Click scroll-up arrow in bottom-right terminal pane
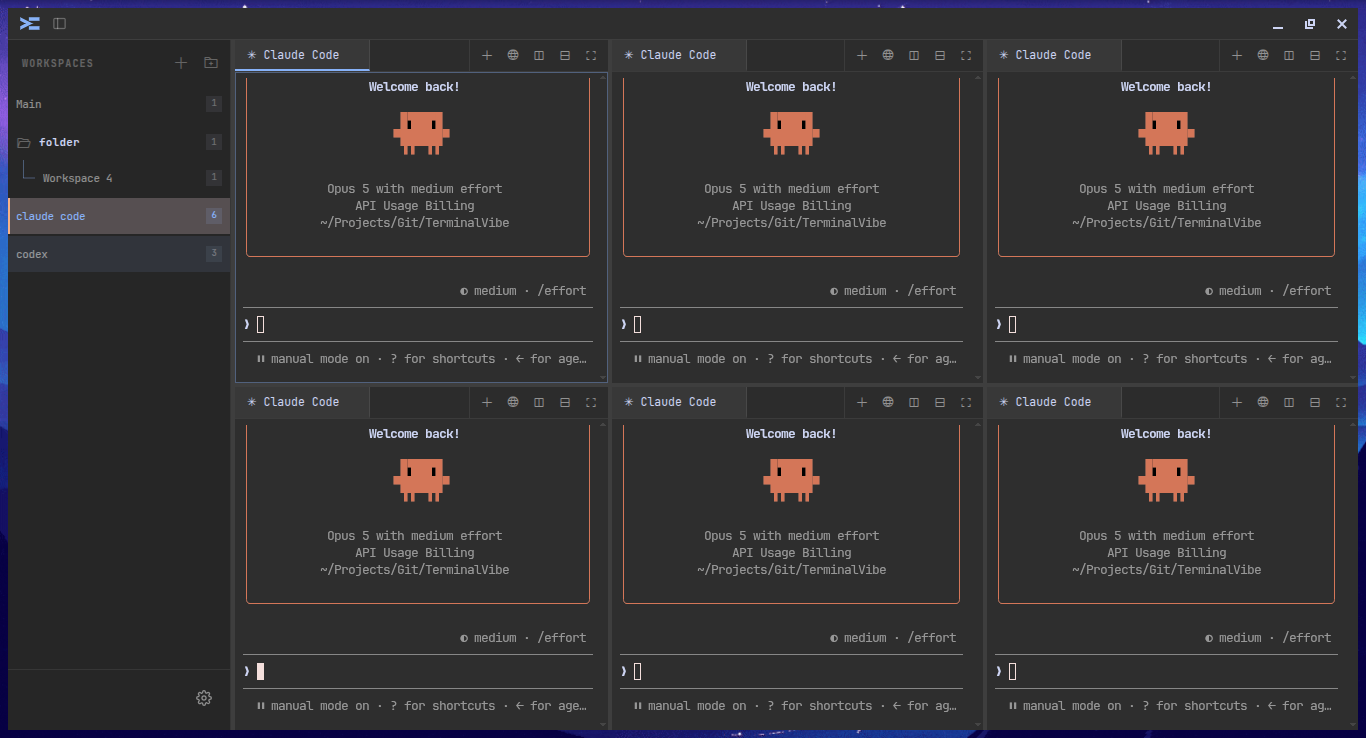This screenshot has width=1366, height=738. tap(1355, 424)
